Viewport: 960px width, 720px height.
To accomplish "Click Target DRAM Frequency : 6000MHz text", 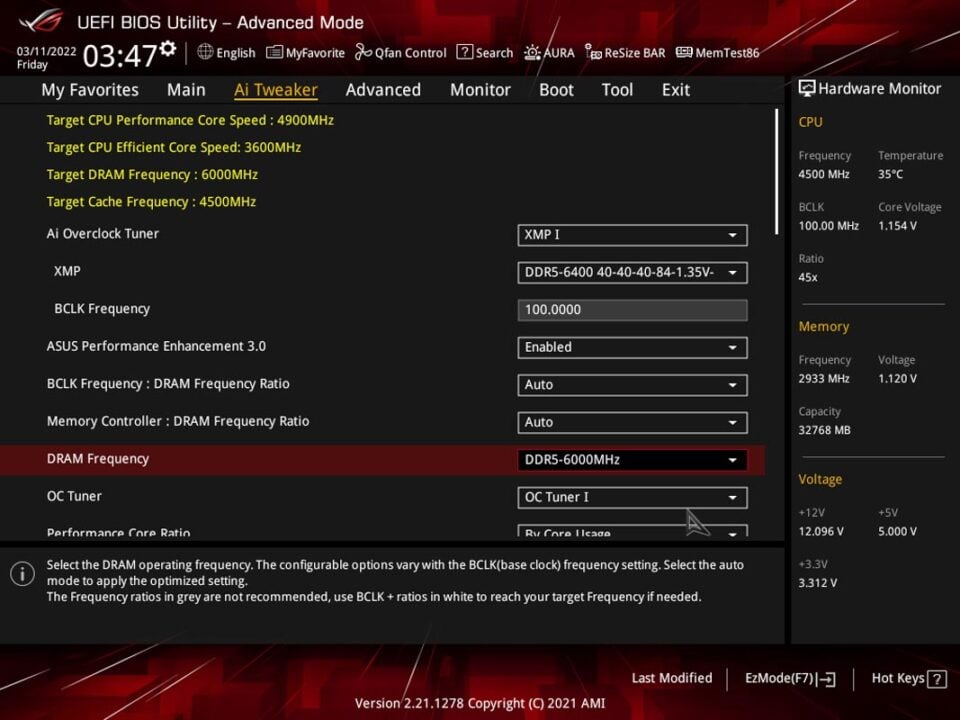I will pyautogui.click(x=152, y=174).
